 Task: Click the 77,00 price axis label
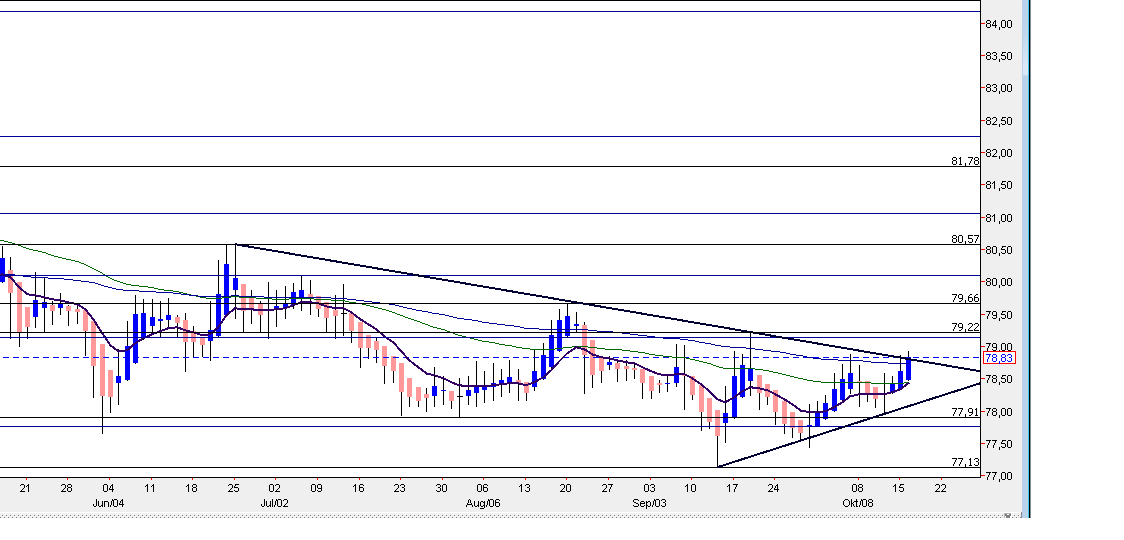[x=999, y=476]
